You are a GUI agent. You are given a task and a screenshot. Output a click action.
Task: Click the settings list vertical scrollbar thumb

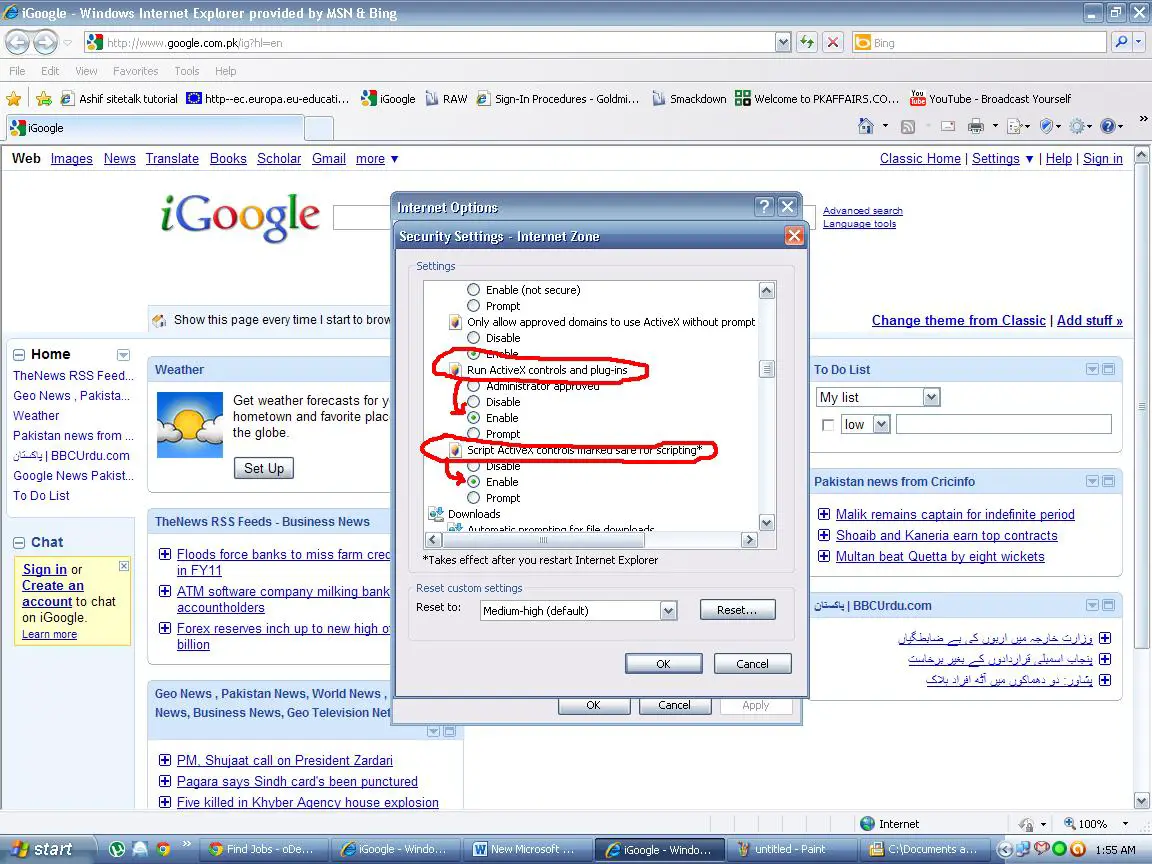766,368
